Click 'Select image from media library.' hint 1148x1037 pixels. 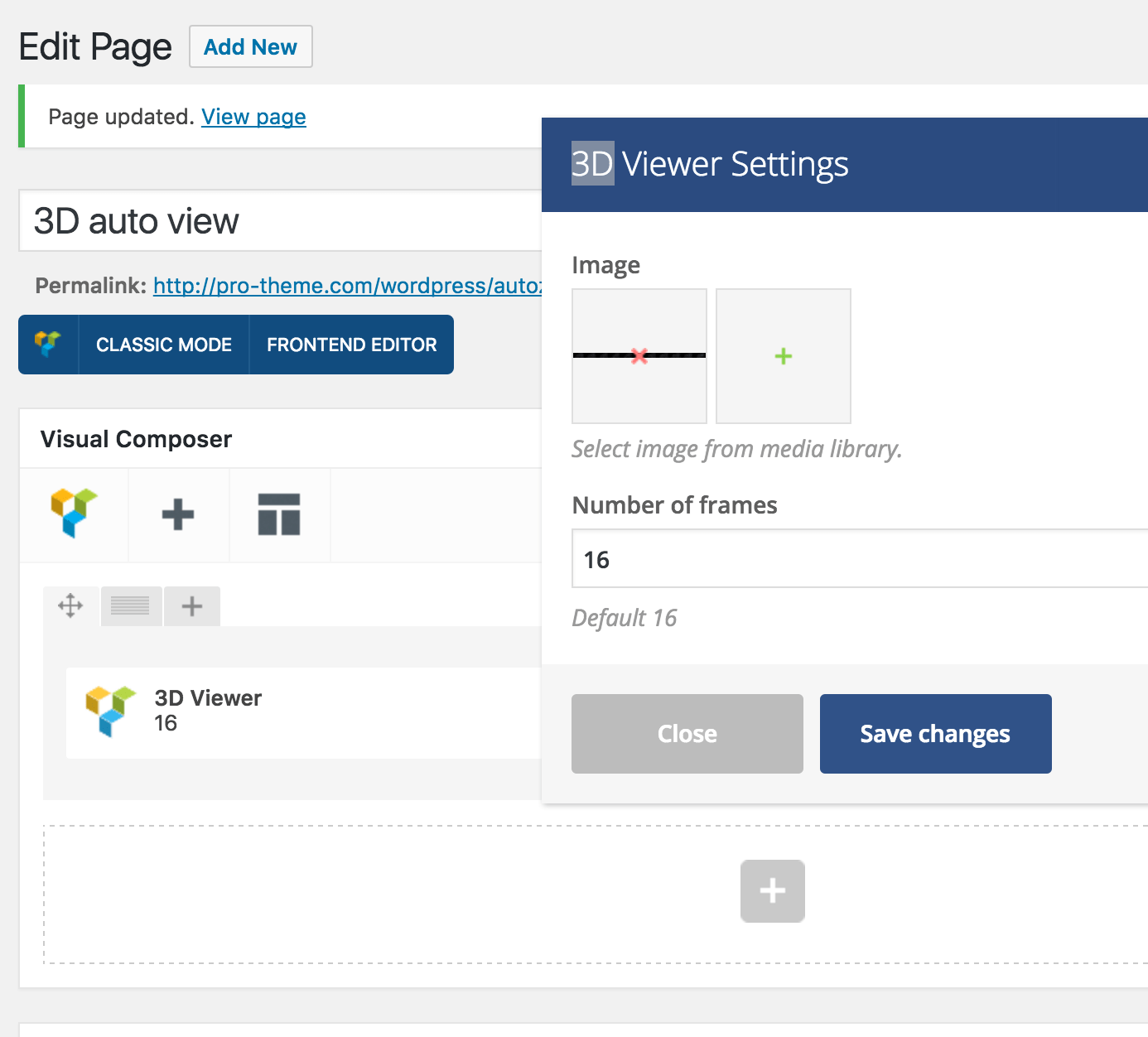tap(737, 449)
